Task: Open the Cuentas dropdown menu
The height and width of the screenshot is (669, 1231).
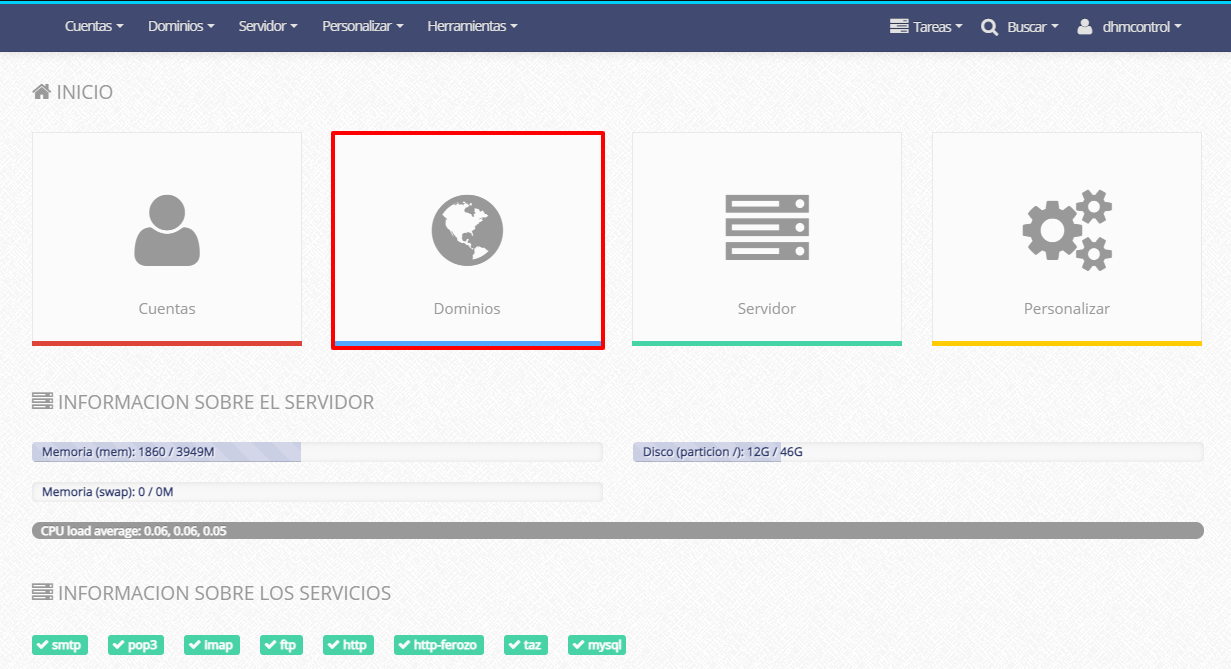Action: click(x=94, y=27)
